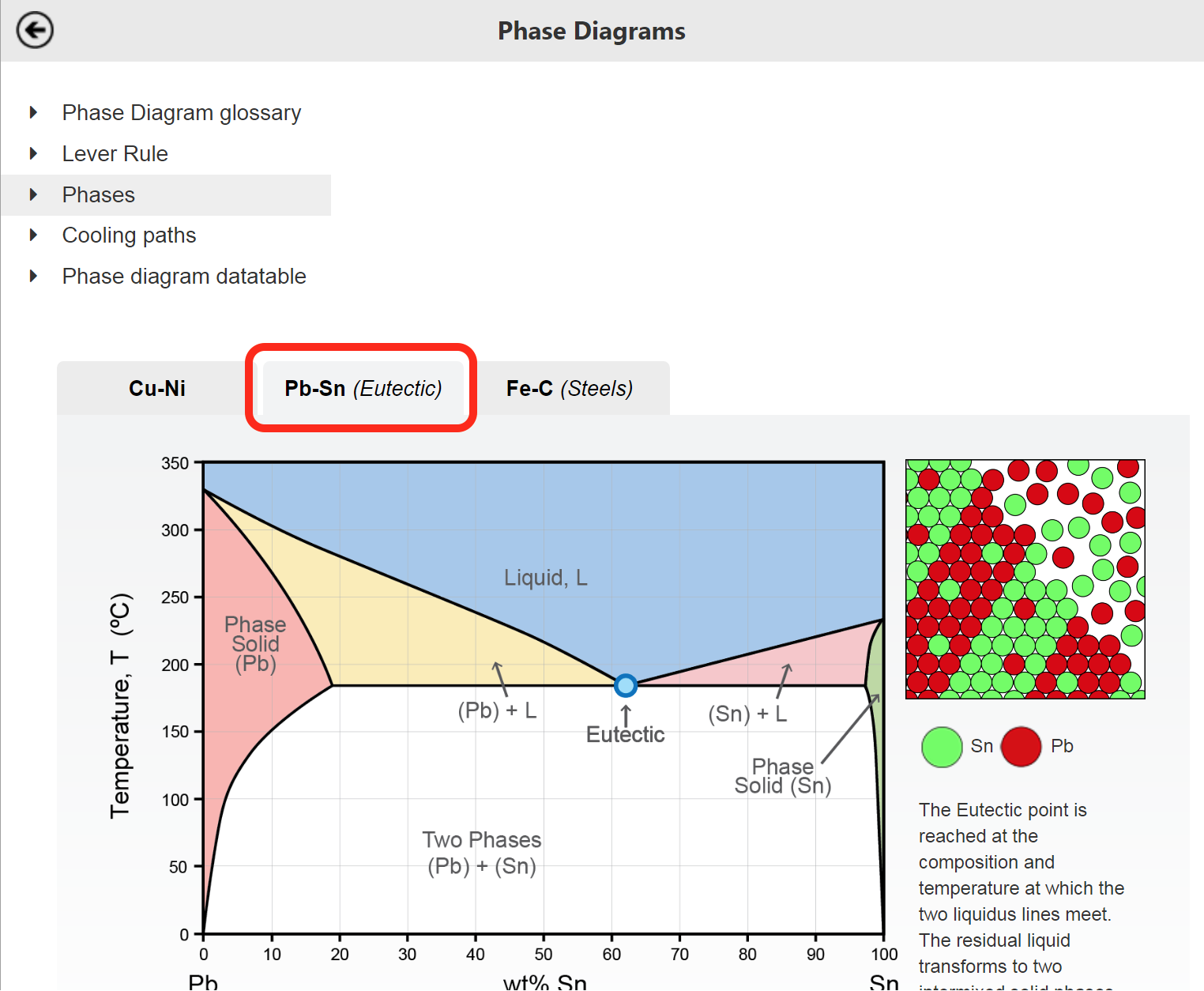1204x991 pixels.
Task: Expand the Phases section triangle
Action: (33, 194)
